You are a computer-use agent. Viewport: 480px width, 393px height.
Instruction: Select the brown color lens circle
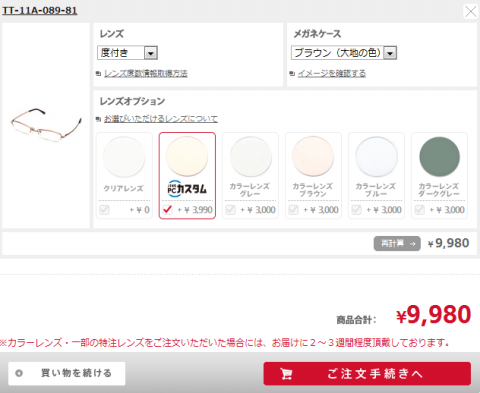click(x=313, y=156)
